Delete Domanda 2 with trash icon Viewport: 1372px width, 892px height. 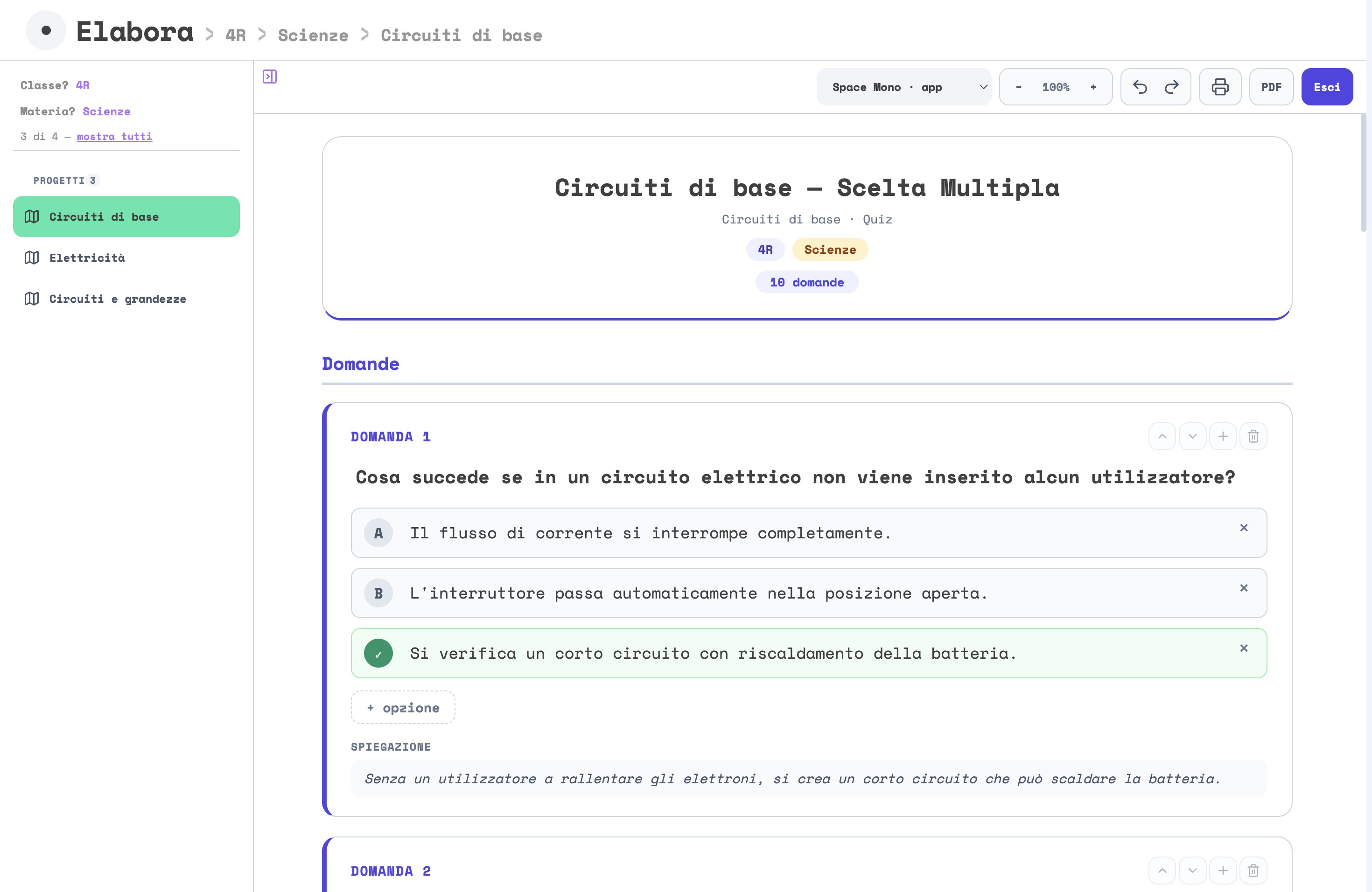[x=1253, y=871]
